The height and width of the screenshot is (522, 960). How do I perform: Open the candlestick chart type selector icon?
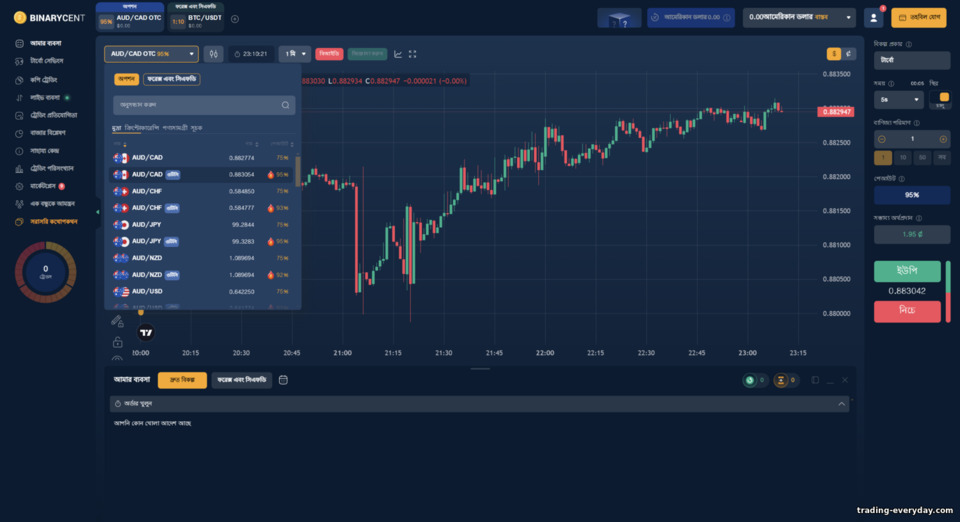click(x=213, y=54)
